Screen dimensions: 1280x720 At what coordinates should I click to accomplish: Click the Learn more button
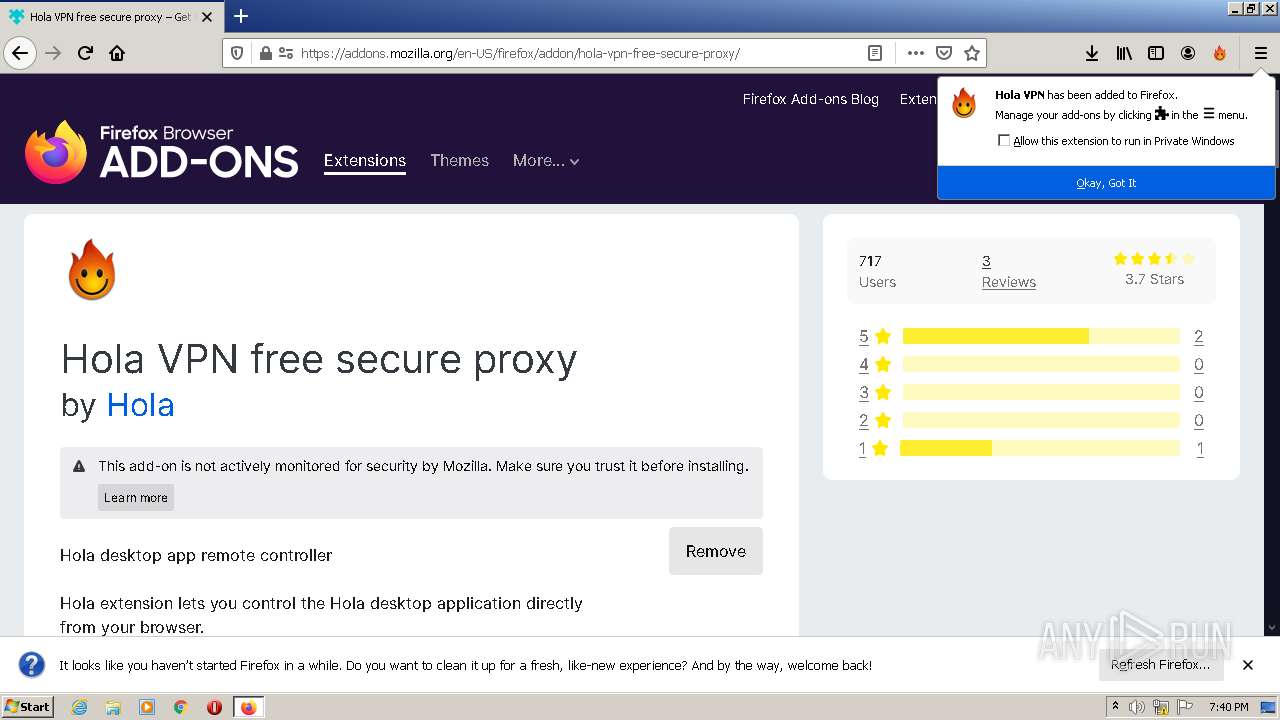point(136,498)
